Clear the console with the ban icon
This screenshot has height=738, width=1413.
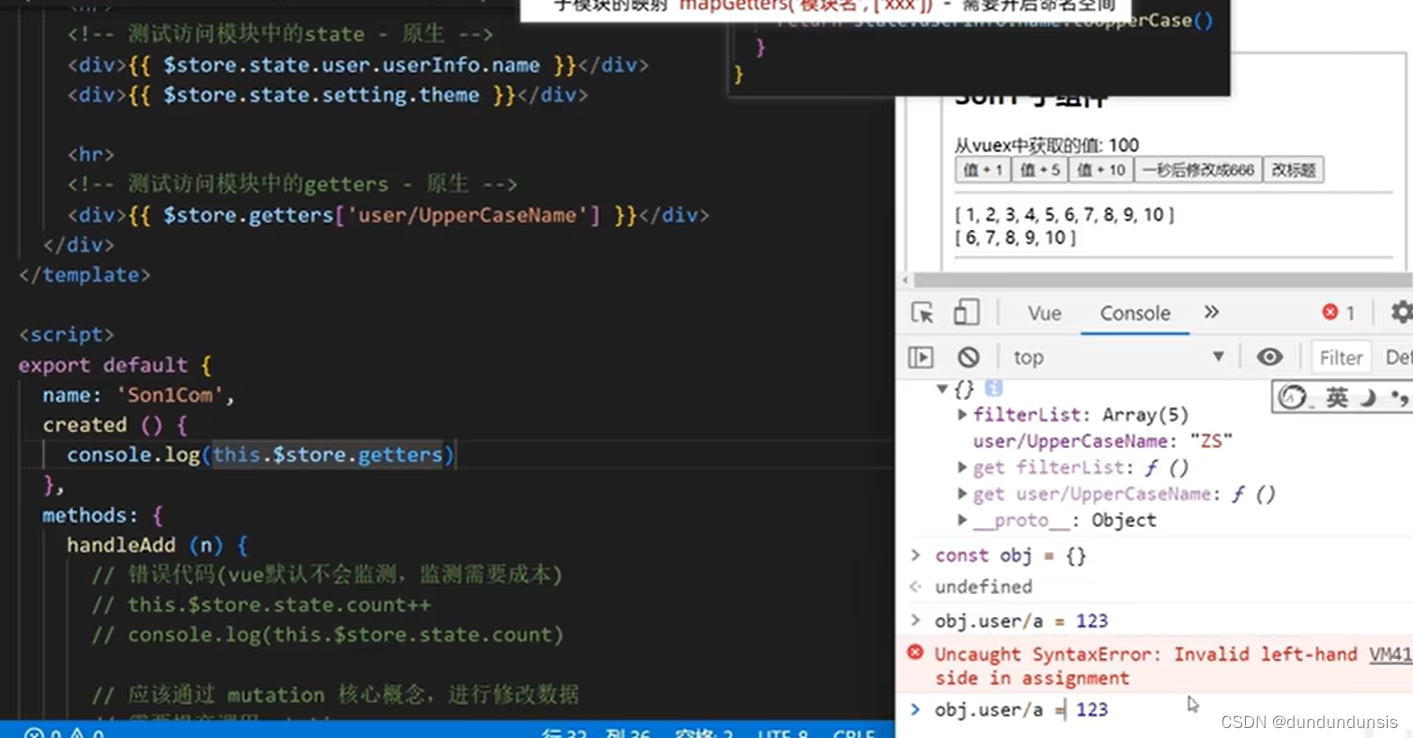(968, 357)
